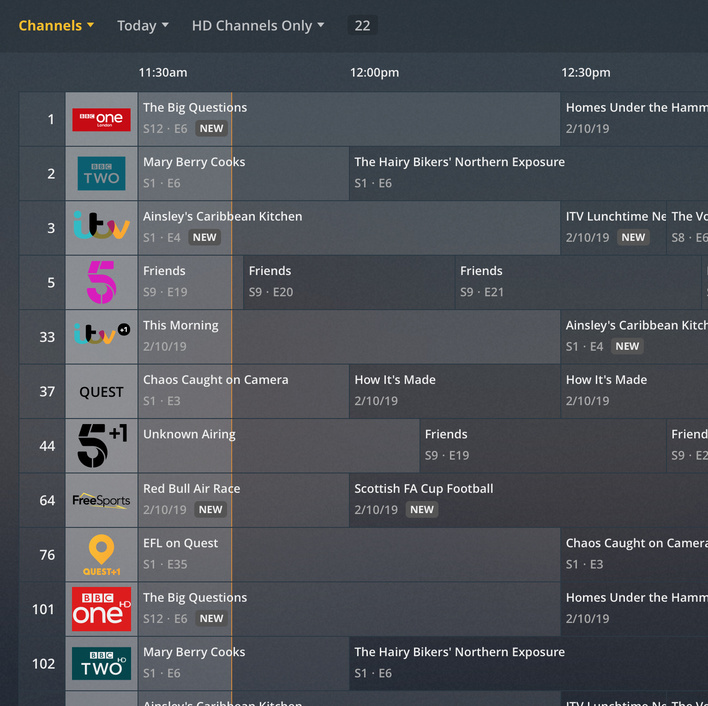Image resolution: width=708 pixels, height=706 pixels.
Task: Open the Channels dropdown
Action: [56, 26]
